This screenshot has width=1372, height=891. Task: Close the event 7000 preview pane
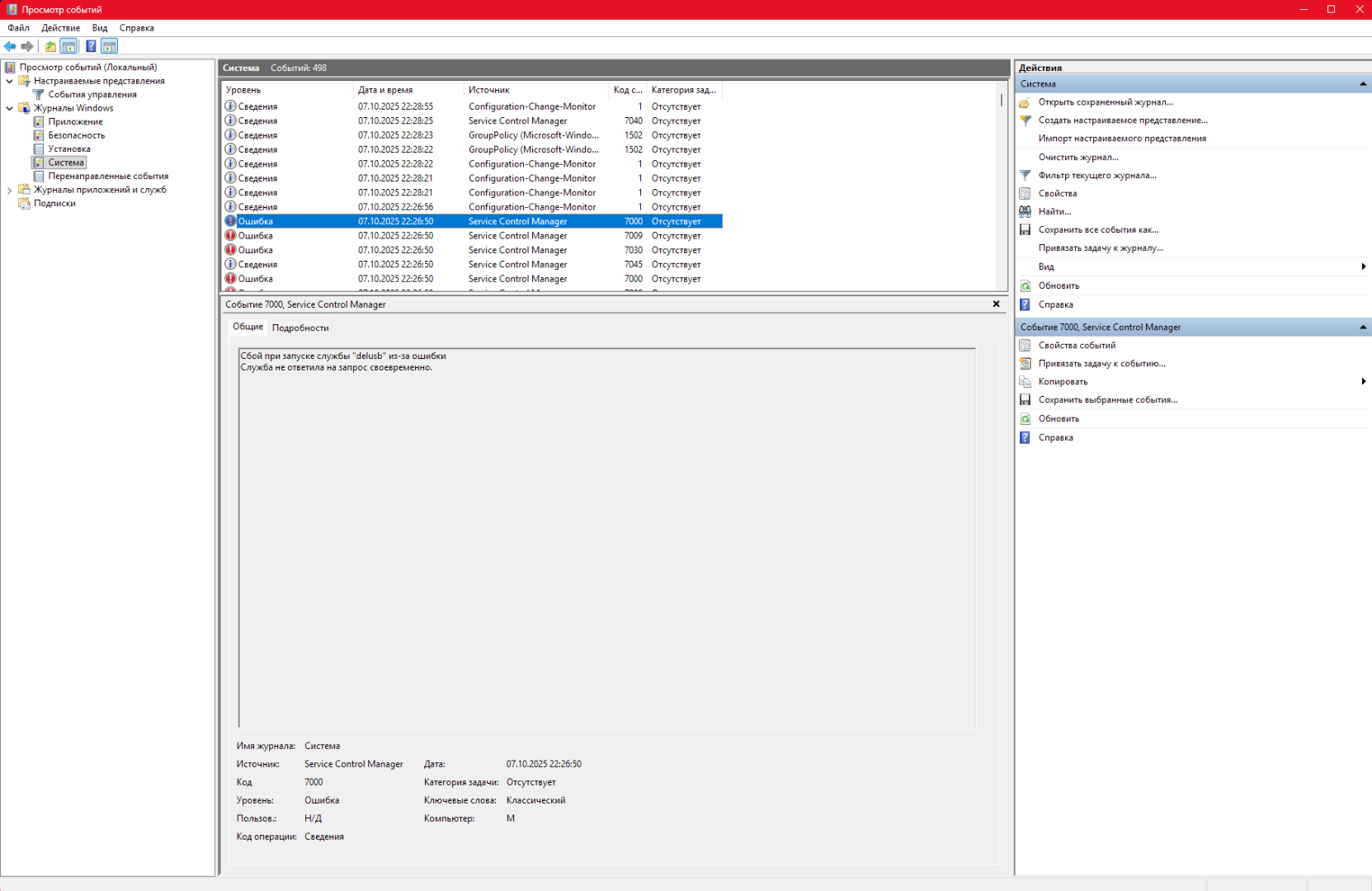(996, 304)
